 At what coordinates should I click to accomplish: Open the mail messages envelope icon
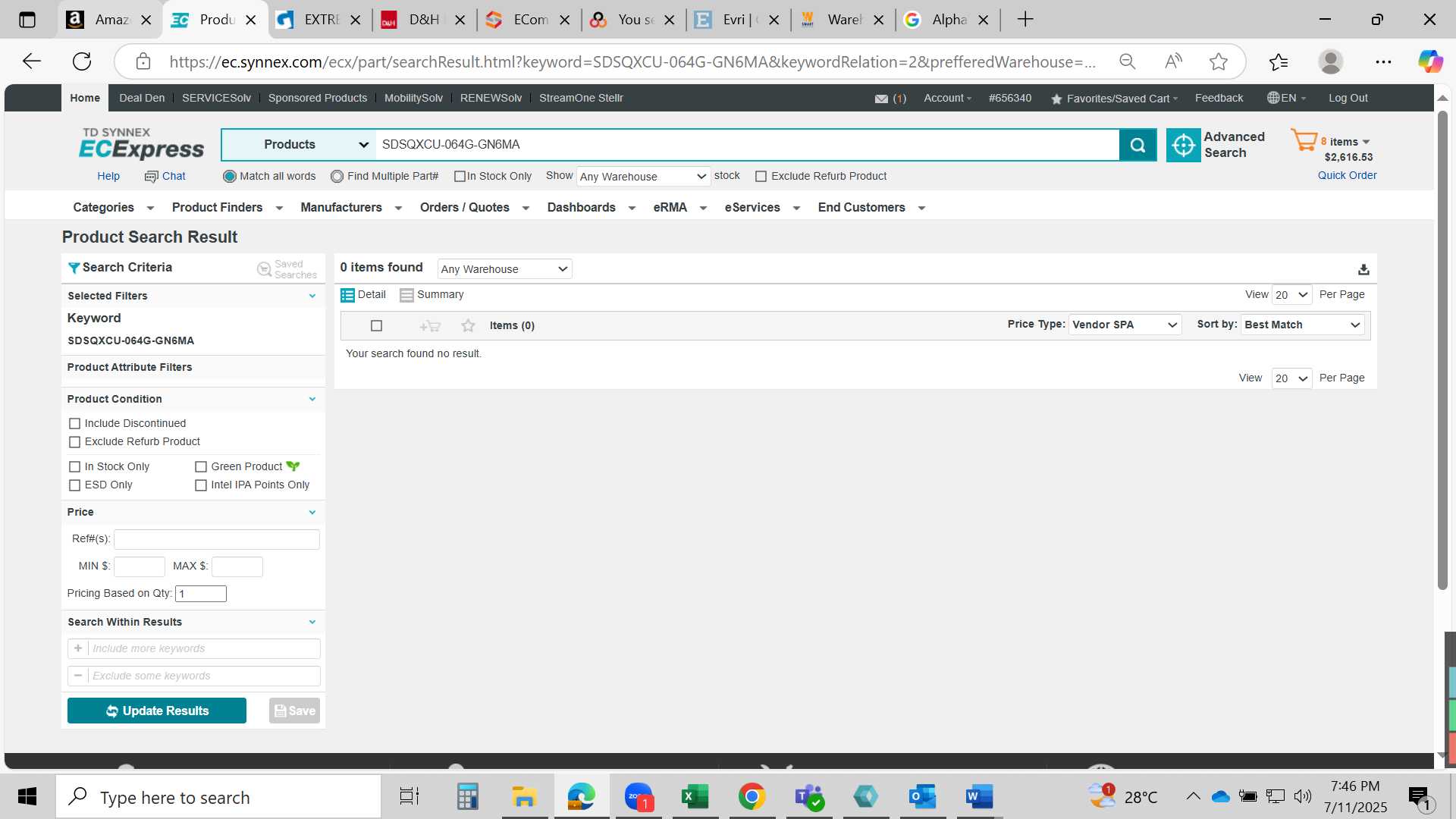(x=881, y=99)
